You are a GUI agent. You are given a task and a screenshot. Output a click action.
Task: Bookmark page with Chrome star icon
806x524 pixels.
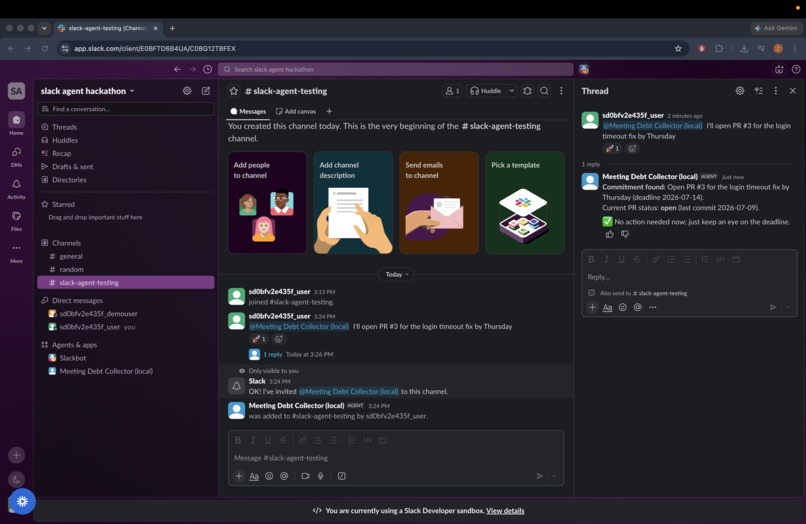click(x=678, y=48)
